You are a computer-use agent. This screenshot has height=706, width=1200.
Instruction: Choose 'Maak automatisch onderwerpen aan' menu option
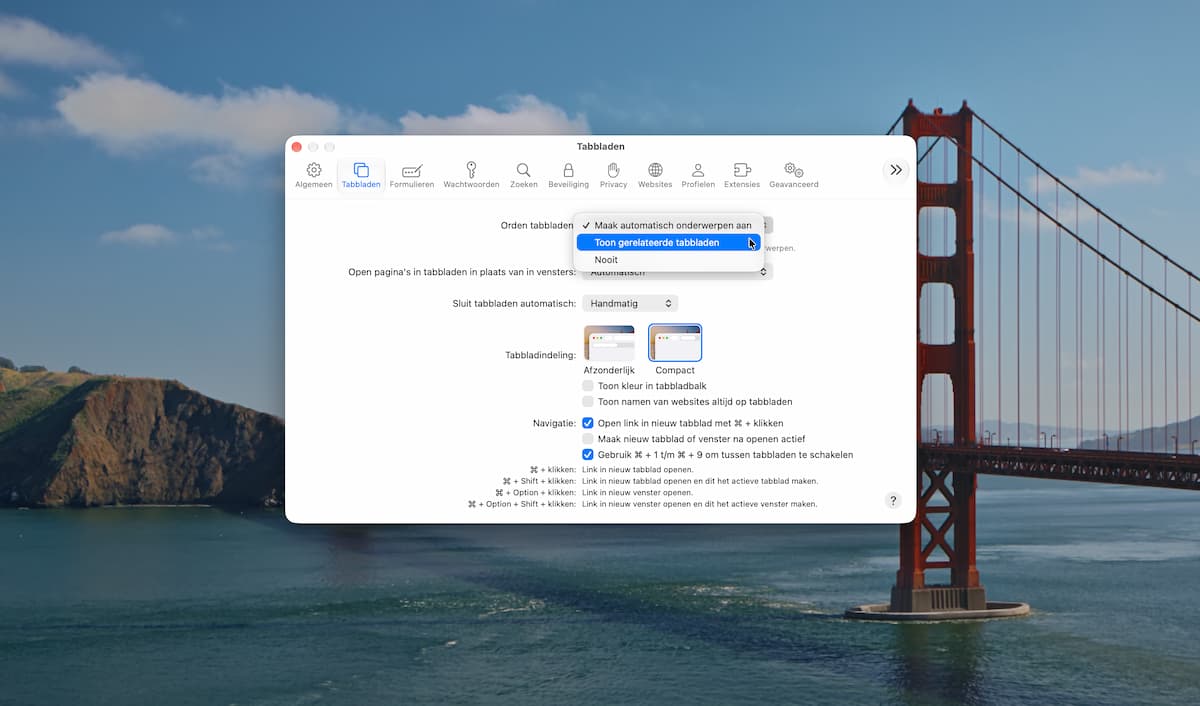669,225
